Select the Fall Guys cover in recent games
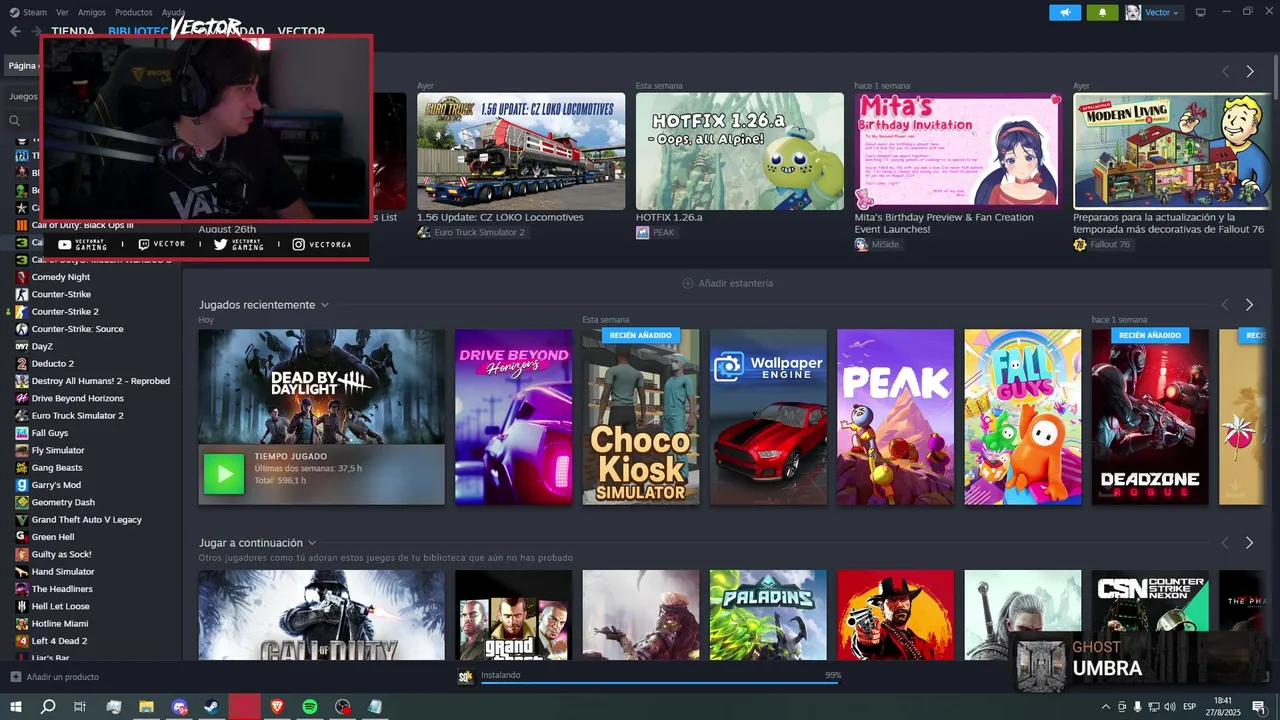 point(1023,417)
